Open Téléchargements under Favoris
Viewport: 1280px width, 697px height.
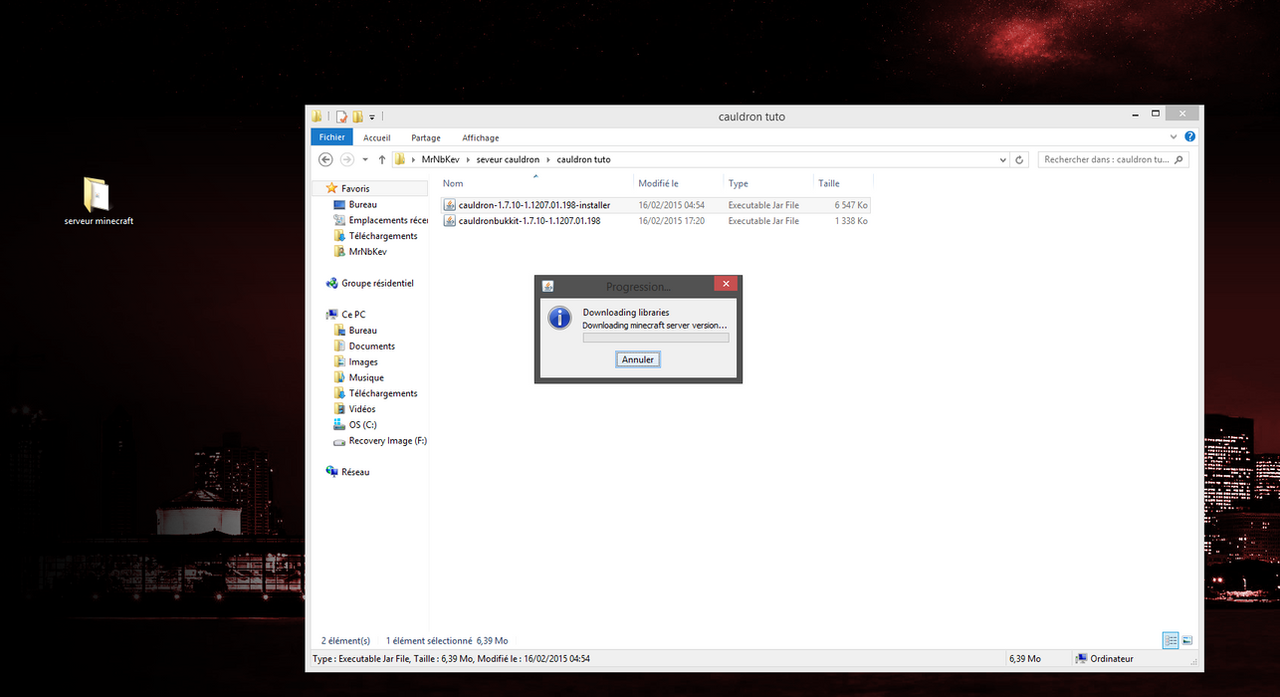coord(383,236)
